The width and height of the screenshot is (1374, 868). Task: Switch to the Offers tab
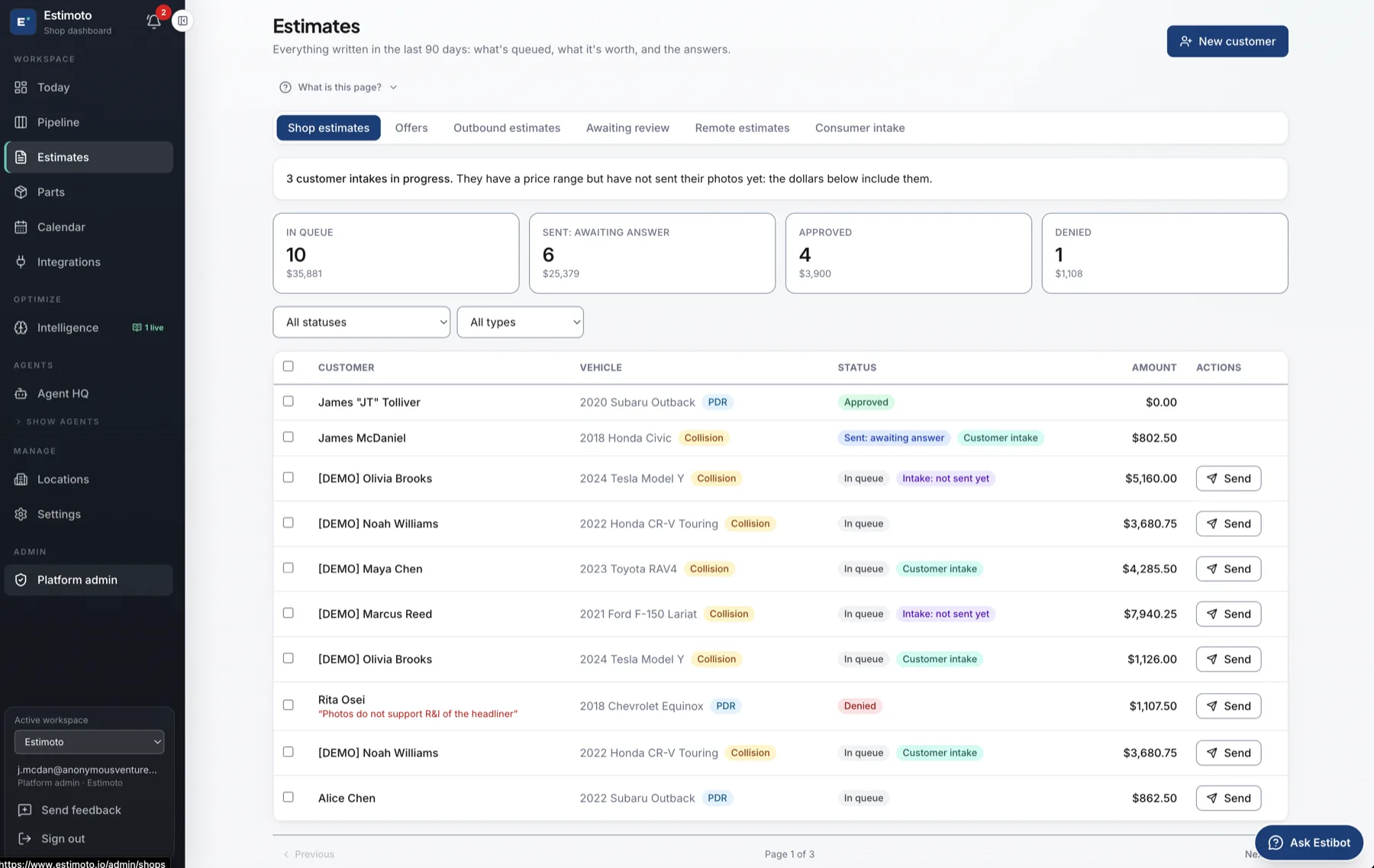click(x=411, y=128)
